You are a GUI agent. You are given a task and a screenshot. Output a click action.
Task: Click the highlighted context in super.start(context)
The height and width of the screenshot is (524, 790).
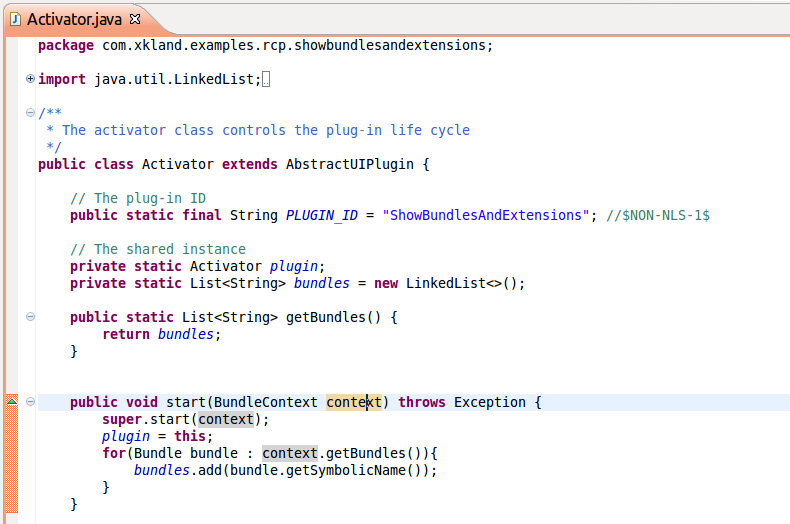[x=226, y=419]
